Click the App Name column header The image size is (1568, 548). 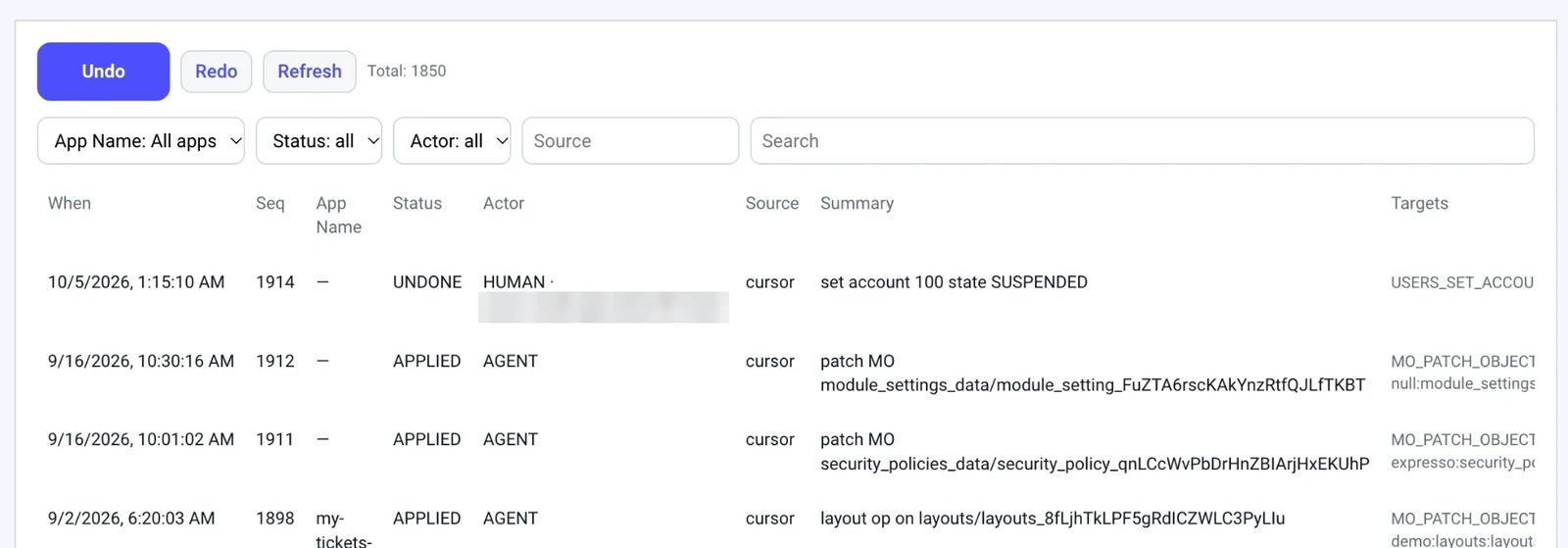coord(339,215)
